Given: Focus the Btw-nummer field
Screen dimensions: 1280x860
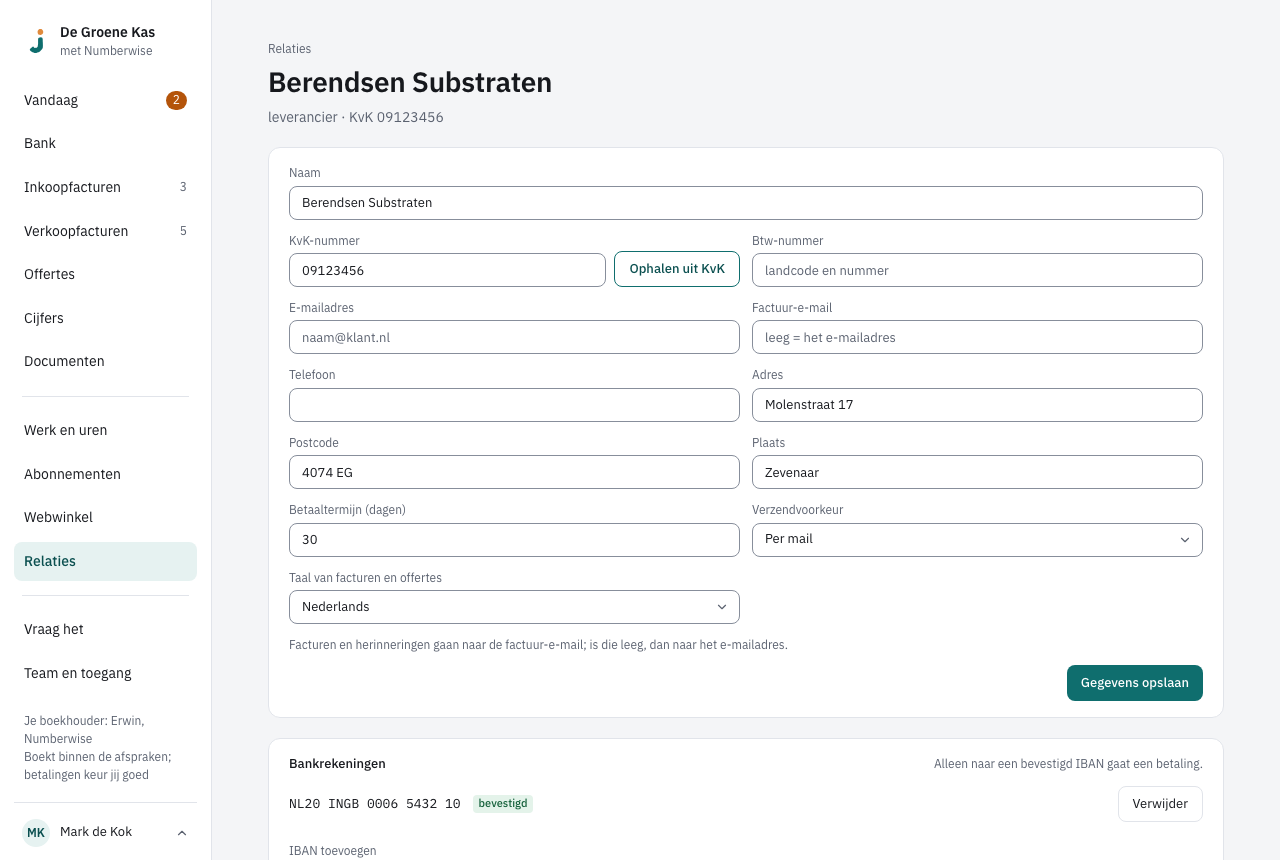Looking at the screenshot, I should 977,270.
